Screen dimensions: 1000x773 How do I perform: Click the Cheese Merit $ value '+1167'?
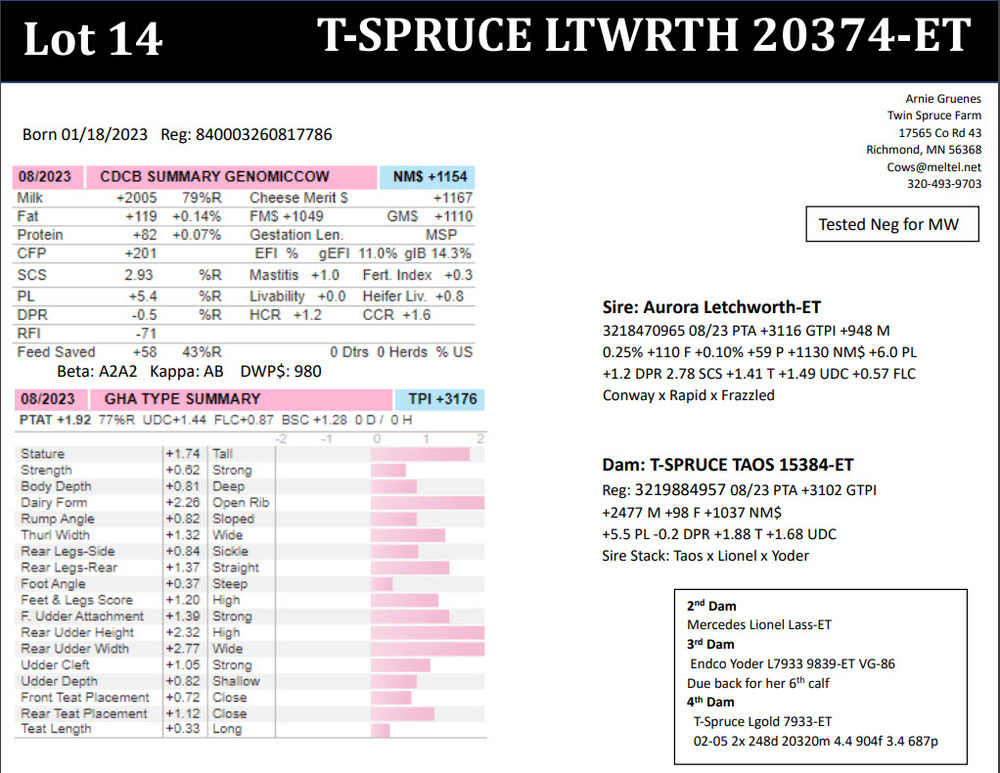[x=453, y=198]
